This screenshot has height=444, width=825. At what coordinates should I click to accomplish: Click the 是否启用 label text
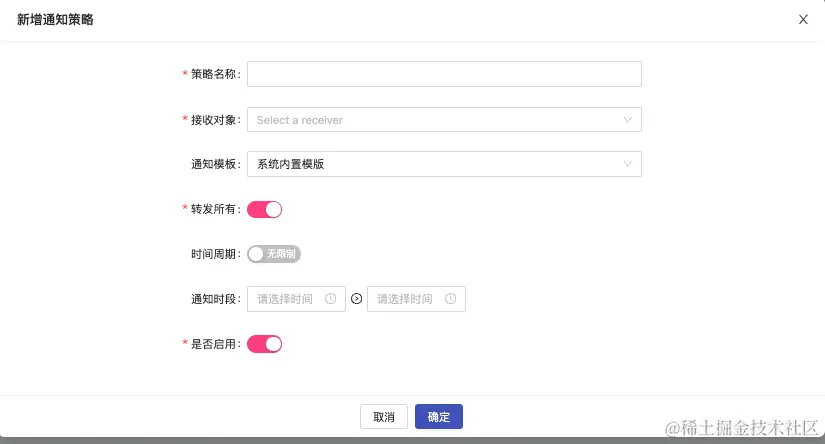tap(213, 344)
